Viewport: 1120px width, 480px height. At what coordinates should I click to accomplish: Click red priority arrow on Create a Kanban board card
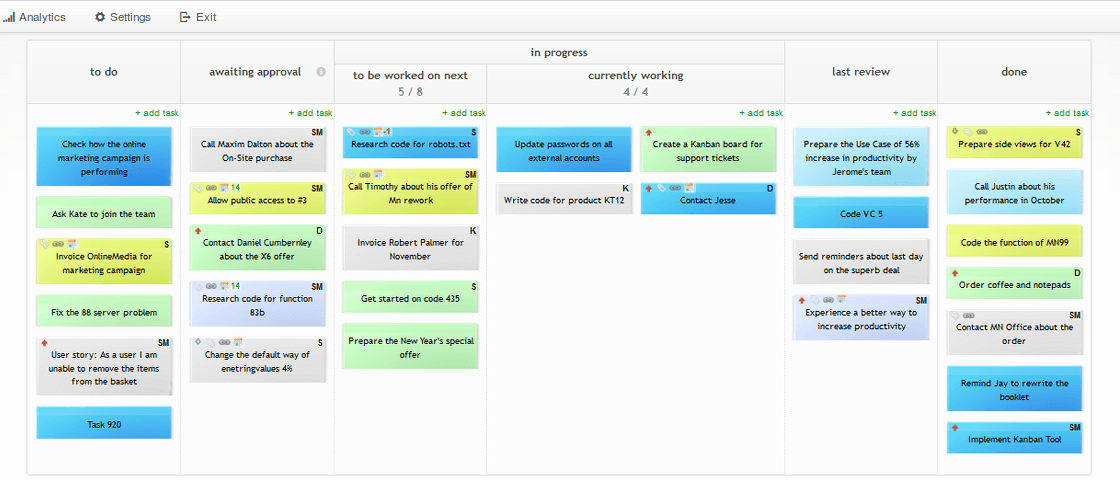click(649, 132)
